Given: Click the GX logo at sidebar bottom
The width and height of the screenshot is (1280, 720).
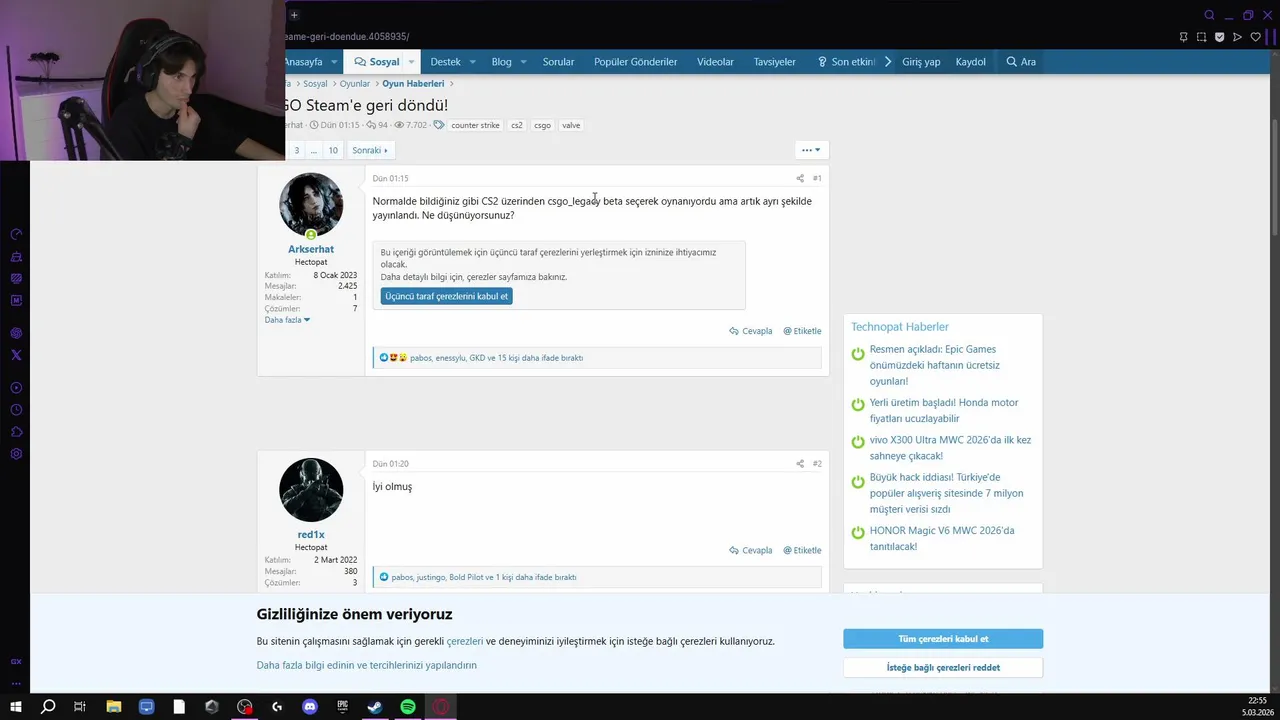Looking at the screenshot, I should tap(16, 661).
